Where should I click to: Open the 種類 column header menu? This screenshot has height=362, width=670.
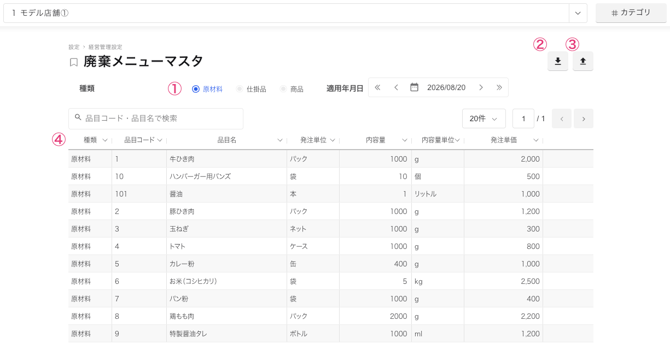(105, 140)
